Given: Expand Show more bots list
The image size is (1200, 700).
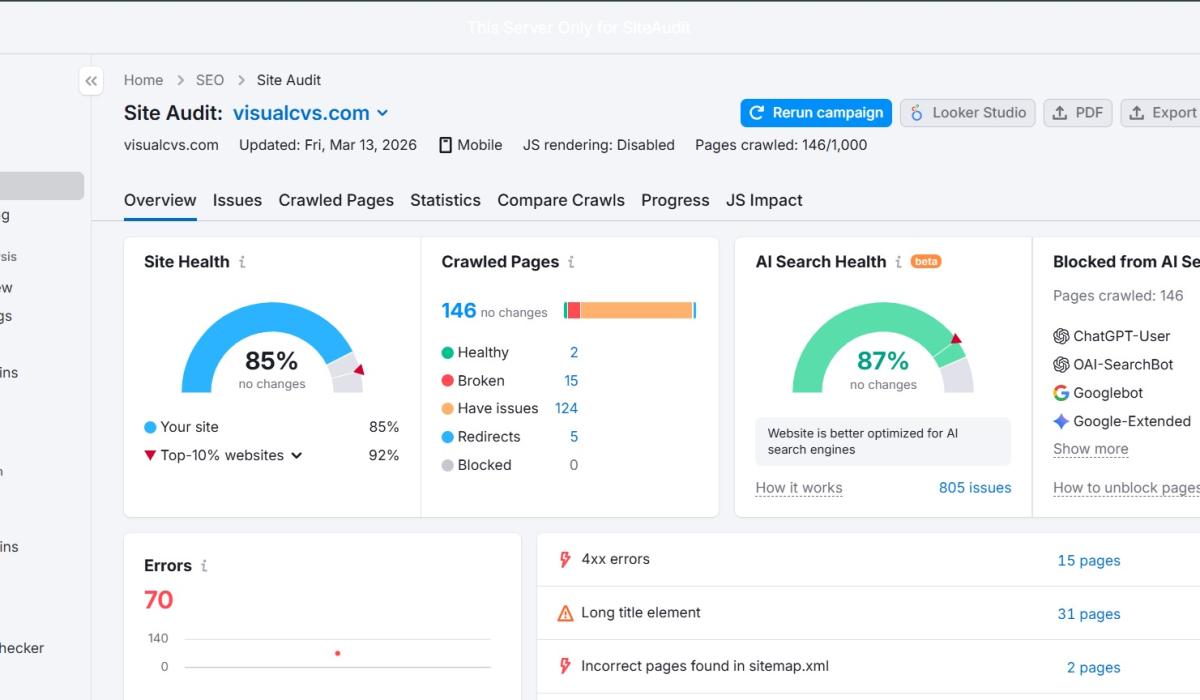Looking at the screenshot, I should (x=1090, y=449).
